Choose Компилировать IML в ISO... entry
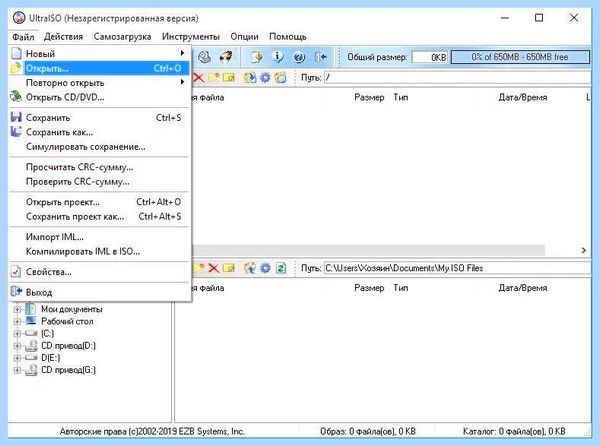The height and width of the screenshot is (446, 600). coord(99,251)
